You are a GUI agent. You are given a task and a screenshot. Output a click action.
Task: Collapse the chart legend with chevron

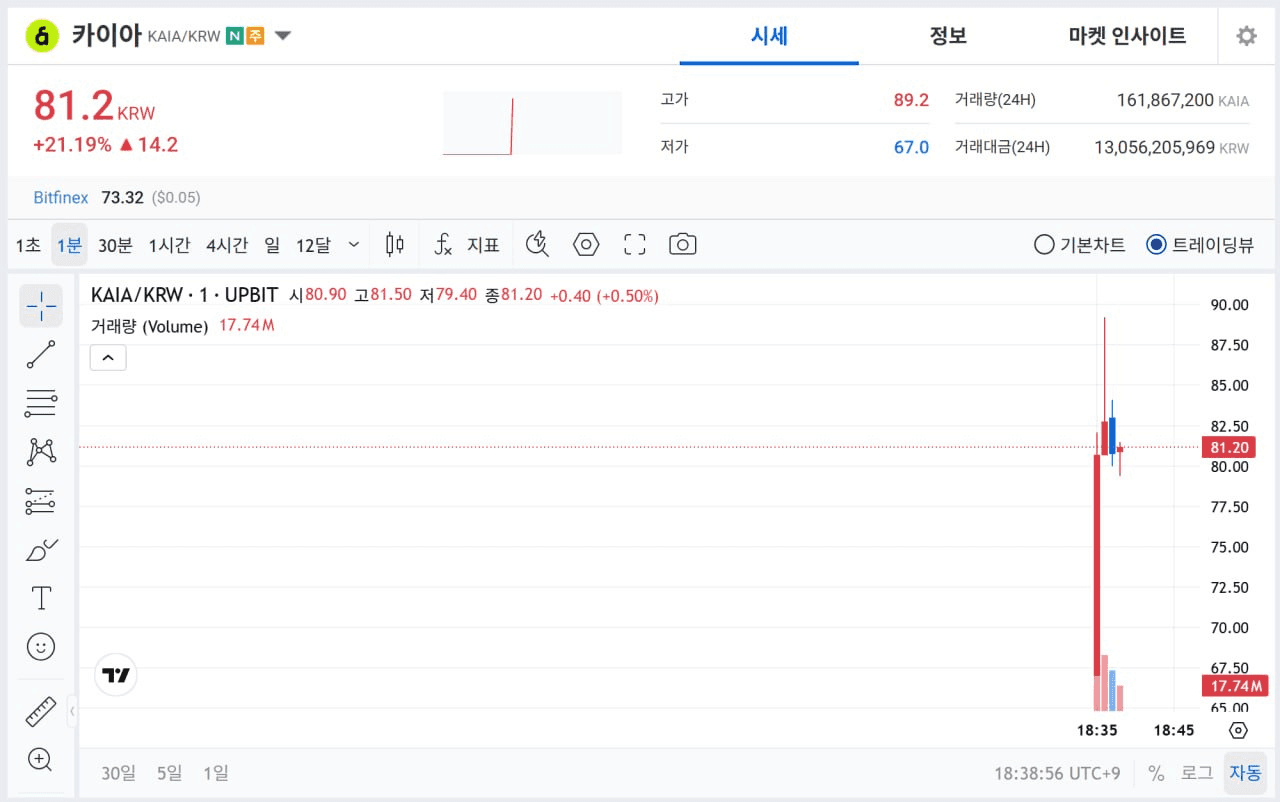click(108, 357)
